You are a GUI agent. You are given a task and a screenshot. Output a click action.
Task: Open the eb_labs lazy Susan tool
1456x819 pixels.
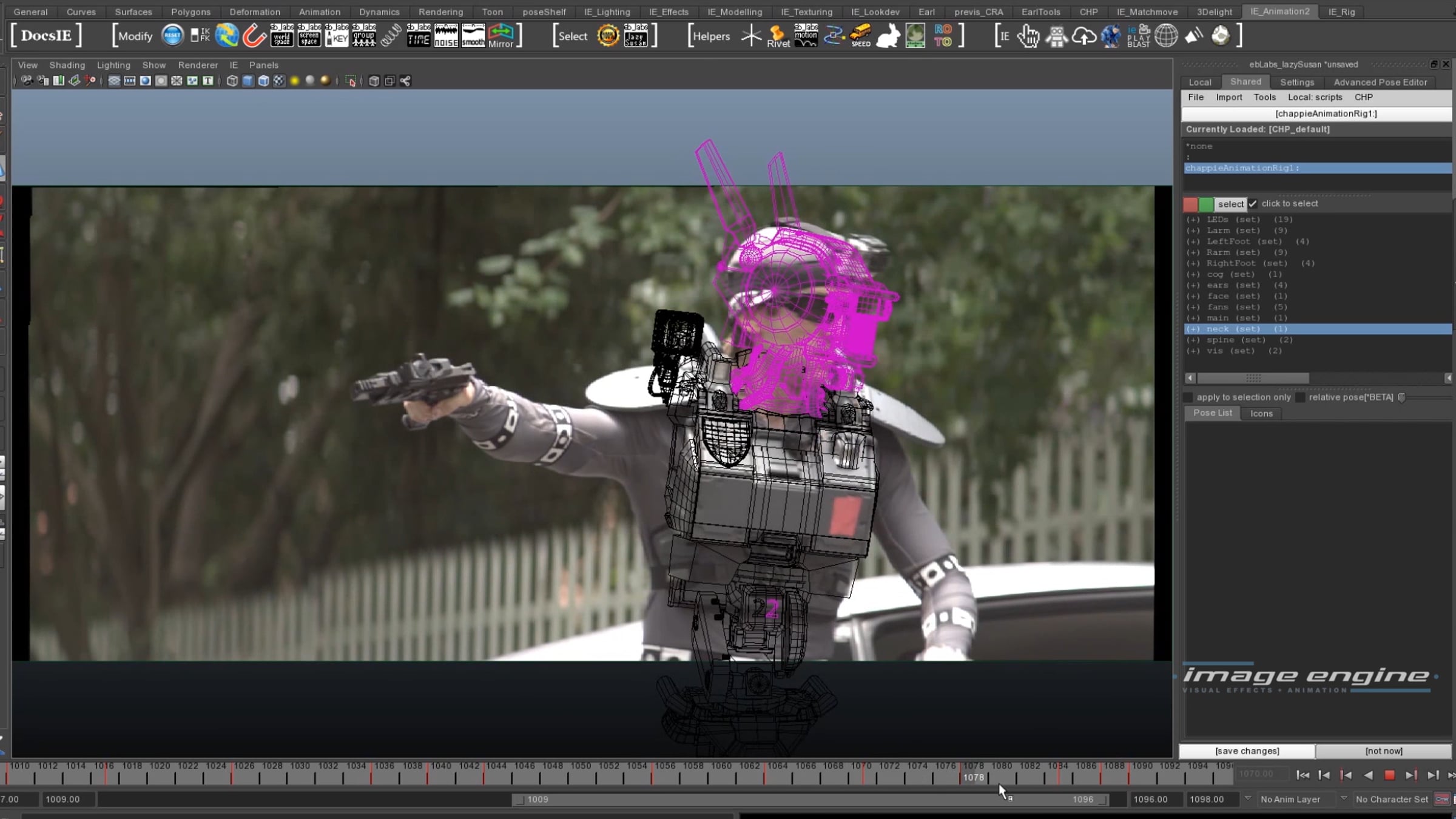(x=635, y=36)
